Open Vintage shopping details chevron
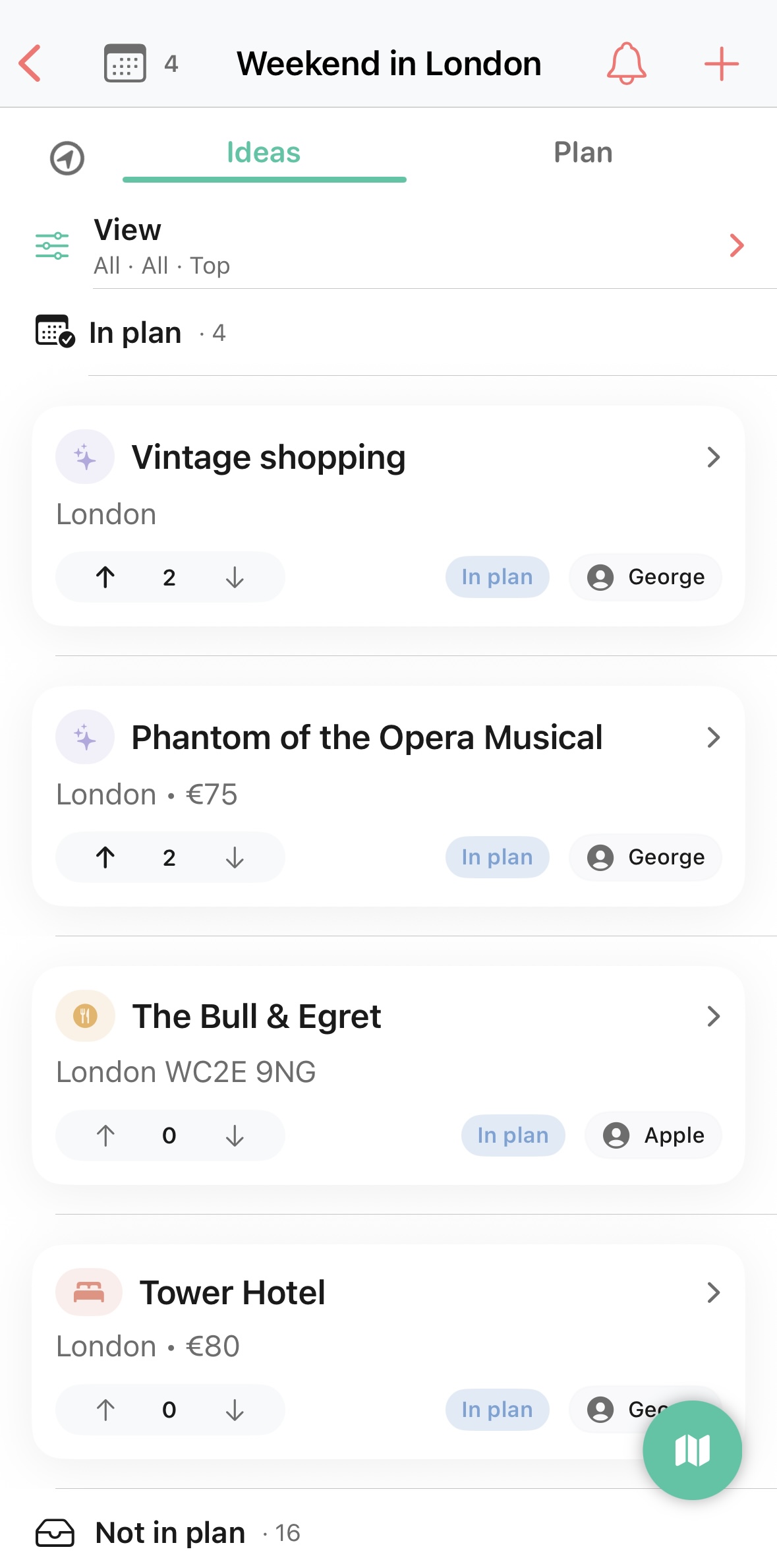The width and height of the screenshot is (777, 1568). coord(713,458)
